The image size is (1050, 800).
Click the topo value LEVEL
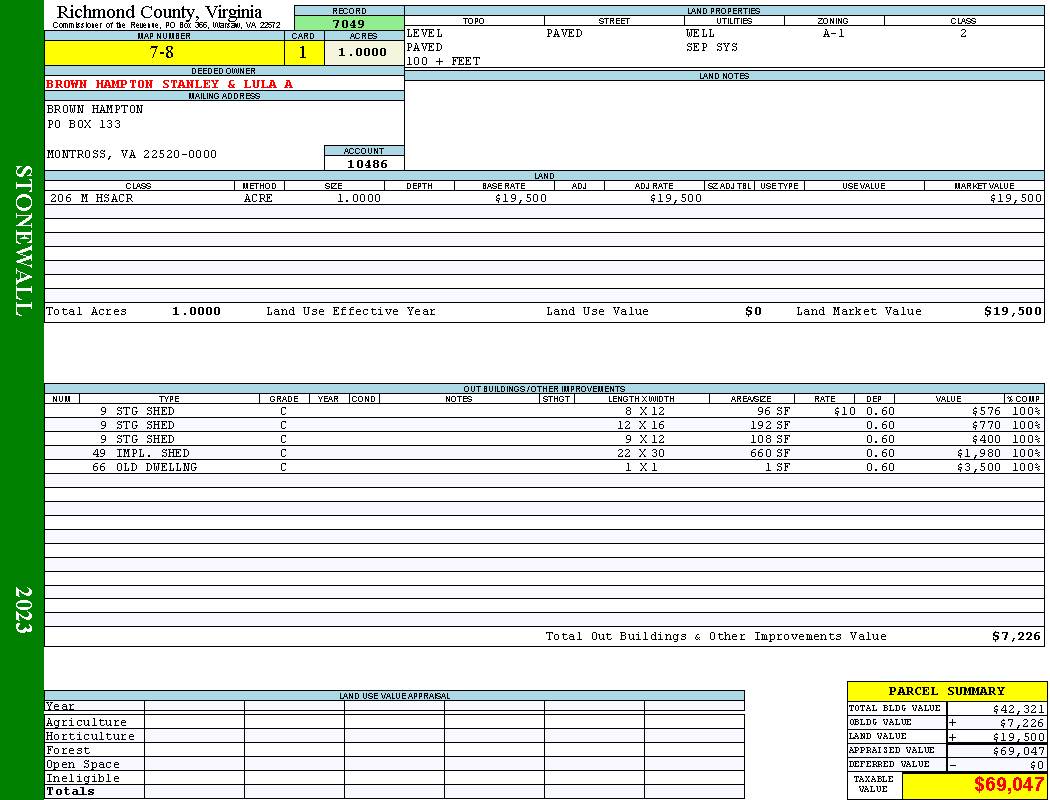pyautogui.click(x=425, y=33)
